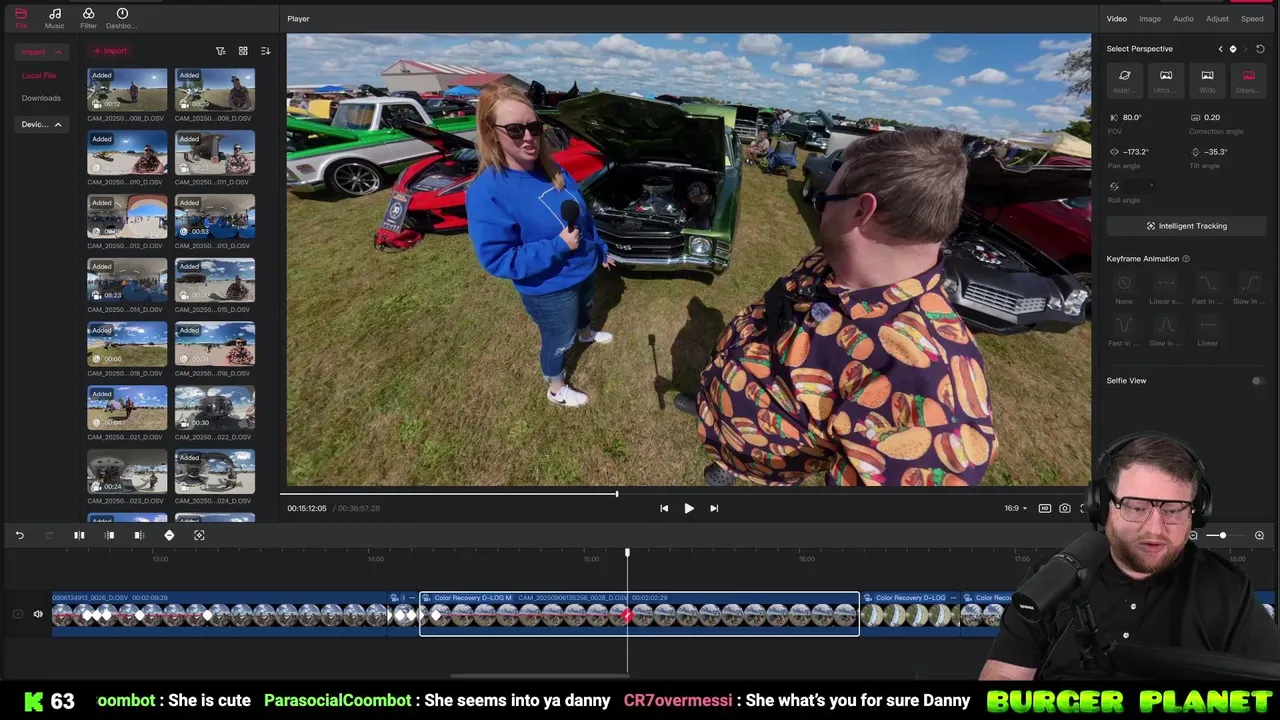Undo the last edit
1280x720 pixels.
19,536
